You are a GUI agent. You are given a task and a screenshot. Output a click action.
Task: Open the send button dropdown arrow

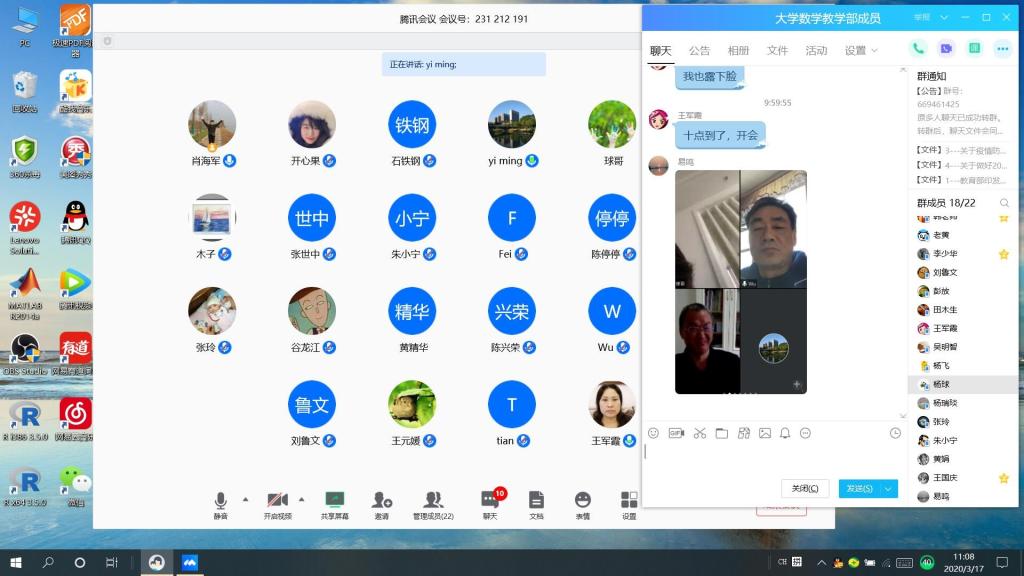(888, 488)
